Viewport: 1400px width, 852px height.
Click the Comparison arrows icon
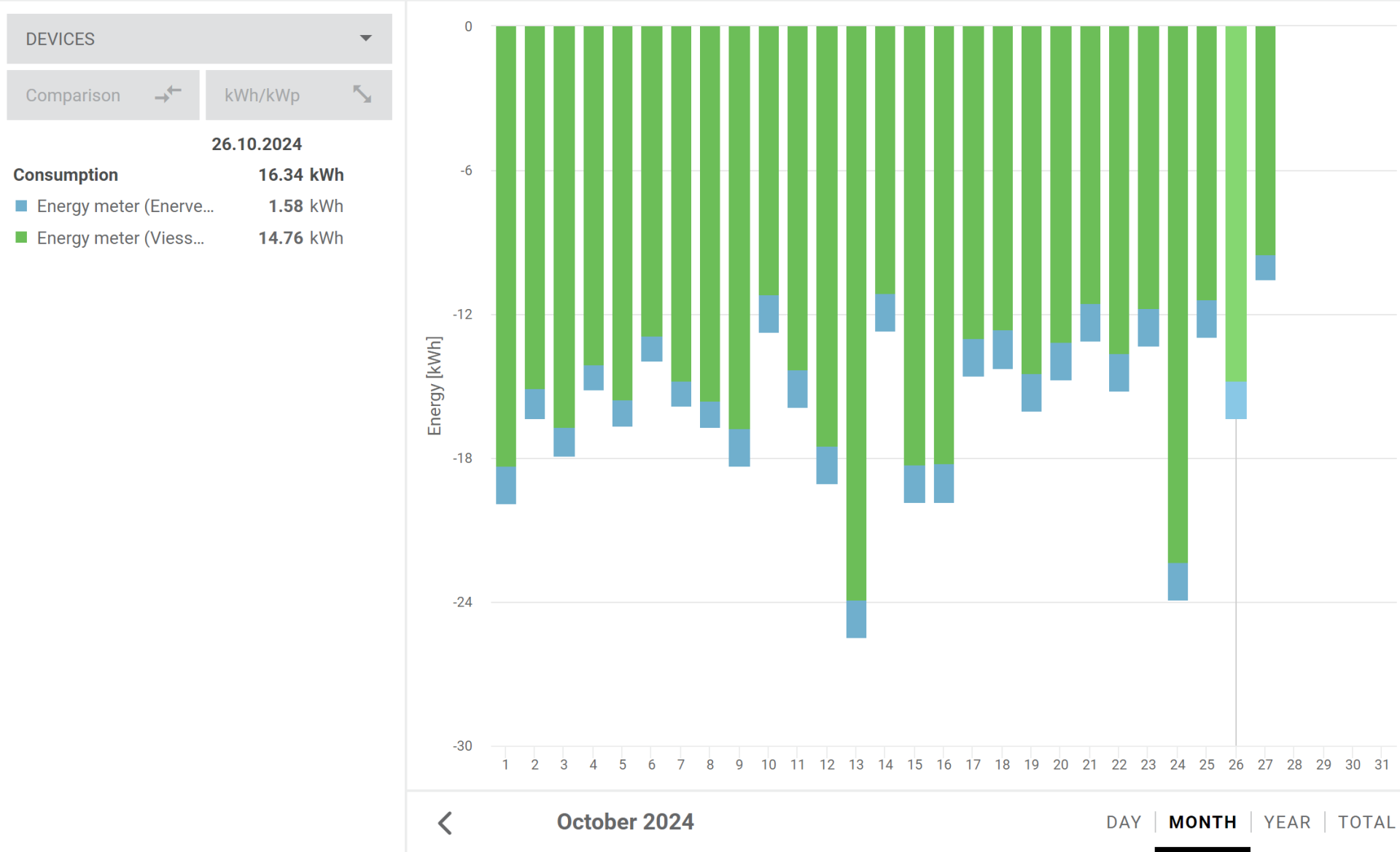tap(168, 94)
